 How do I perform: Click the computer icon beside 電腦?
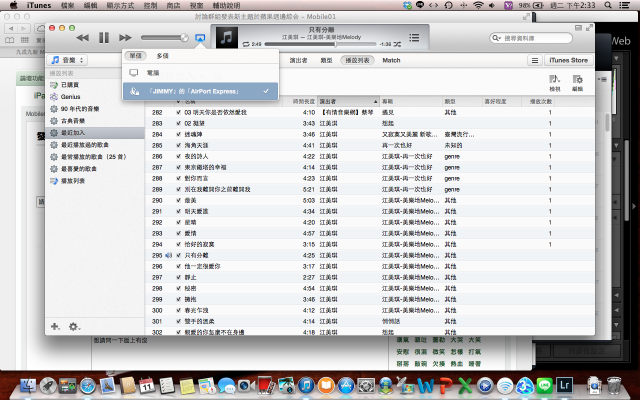pos(133,73)
